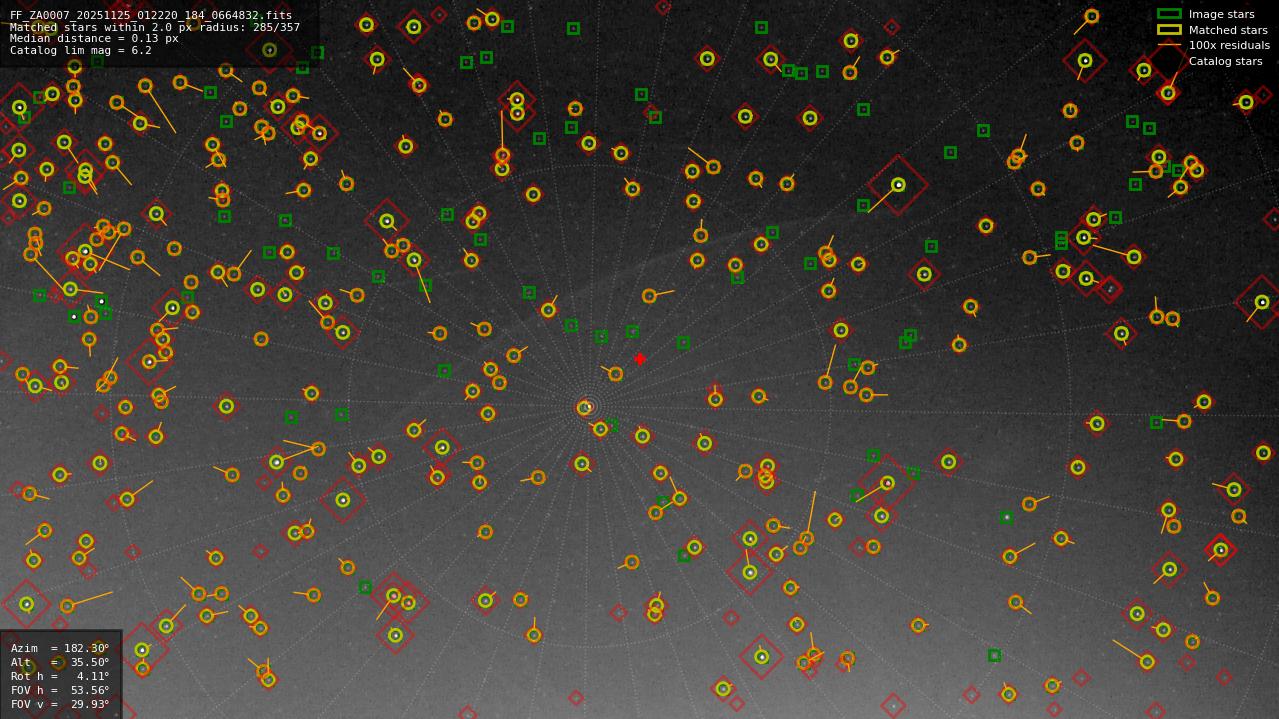Click the 'Rot h = 4.11°' readout

coord(60,676)
